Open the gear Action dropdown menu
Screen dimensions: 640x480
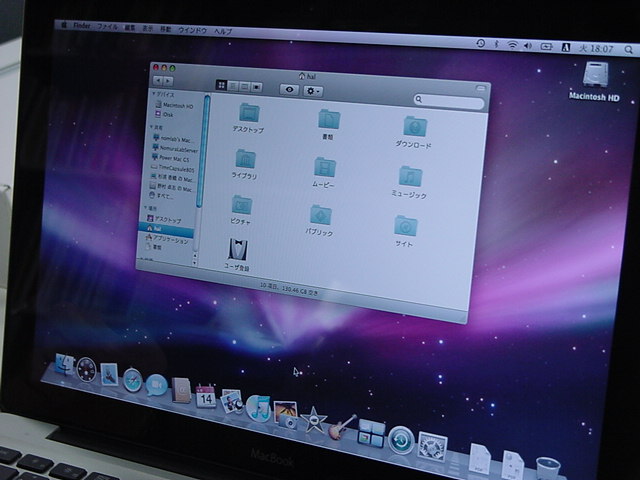click(314, 90)
